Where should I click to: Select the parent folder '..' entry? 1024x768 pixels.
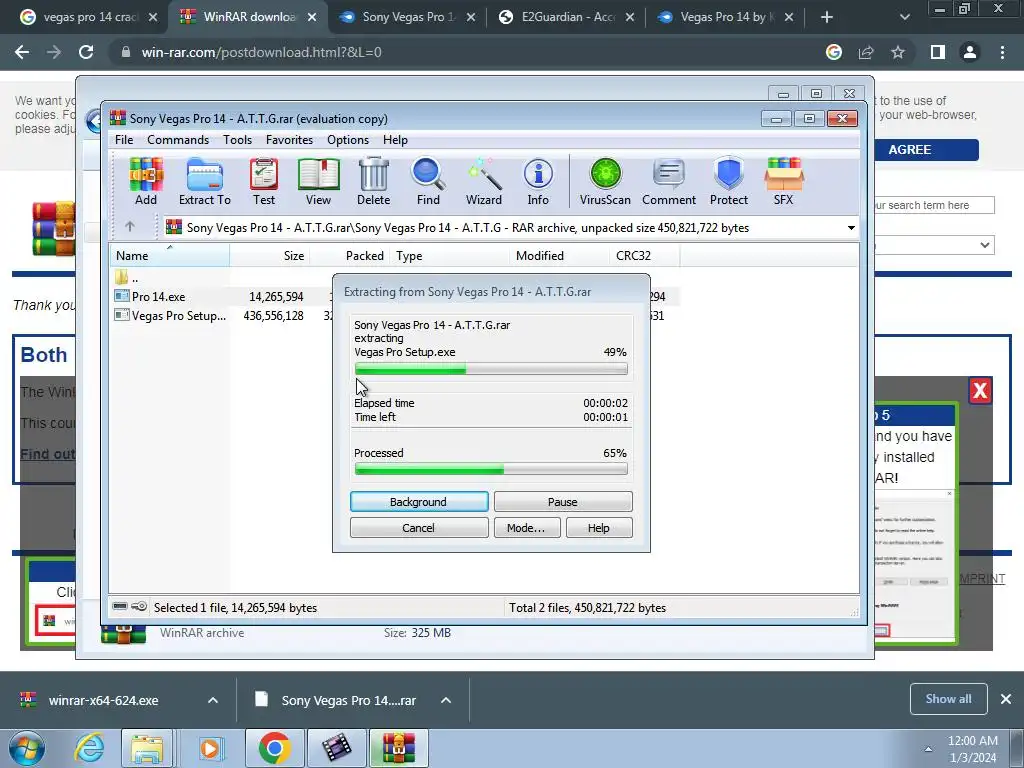click(x=126, y=278)
